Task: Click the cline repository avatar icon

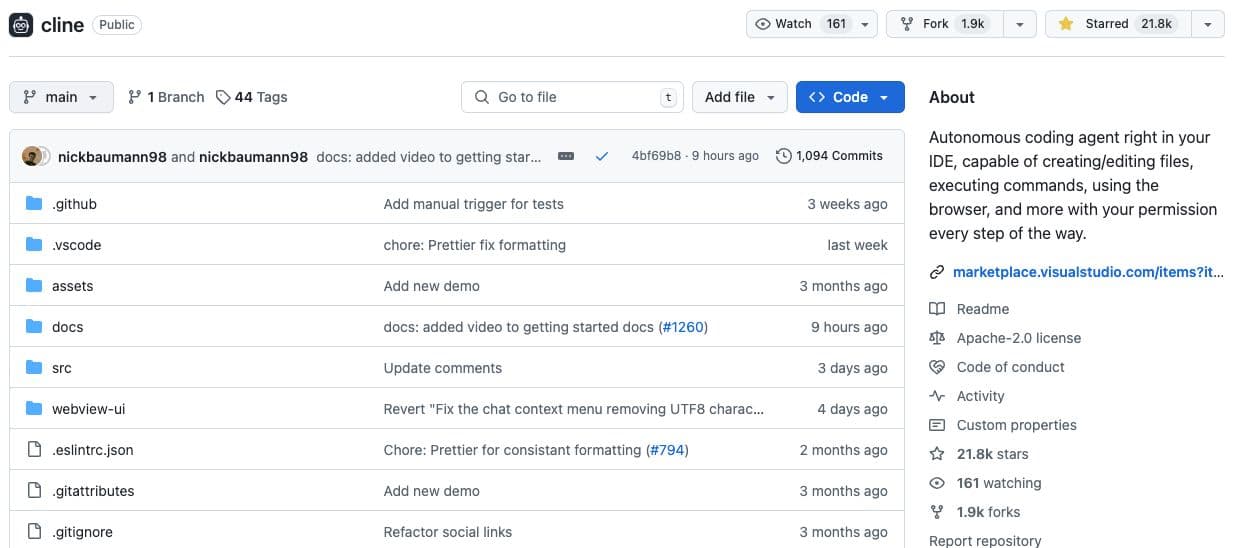Action: [x=22, y=25]
